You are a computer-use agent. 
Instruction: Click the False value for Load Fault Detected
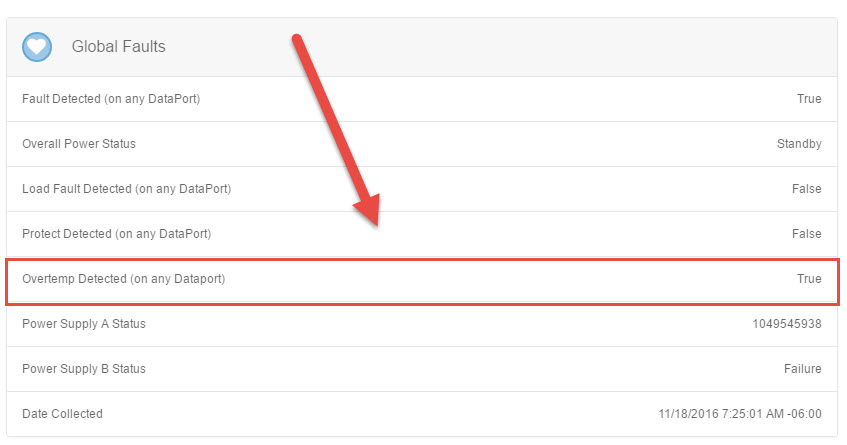click(807, 189)
